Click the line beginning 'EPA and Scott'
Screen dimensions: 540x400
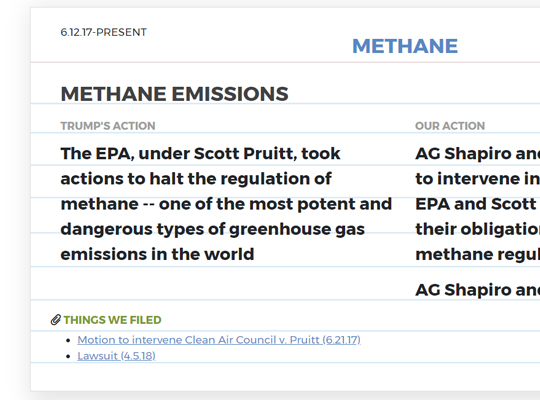point(478,204)
